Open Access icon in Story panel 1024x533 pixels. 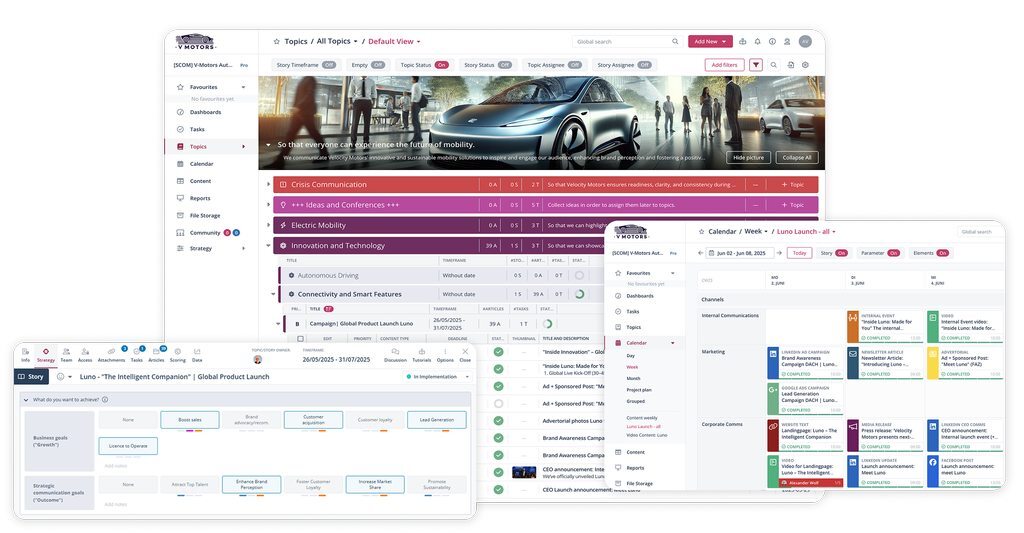pos(85,355)
